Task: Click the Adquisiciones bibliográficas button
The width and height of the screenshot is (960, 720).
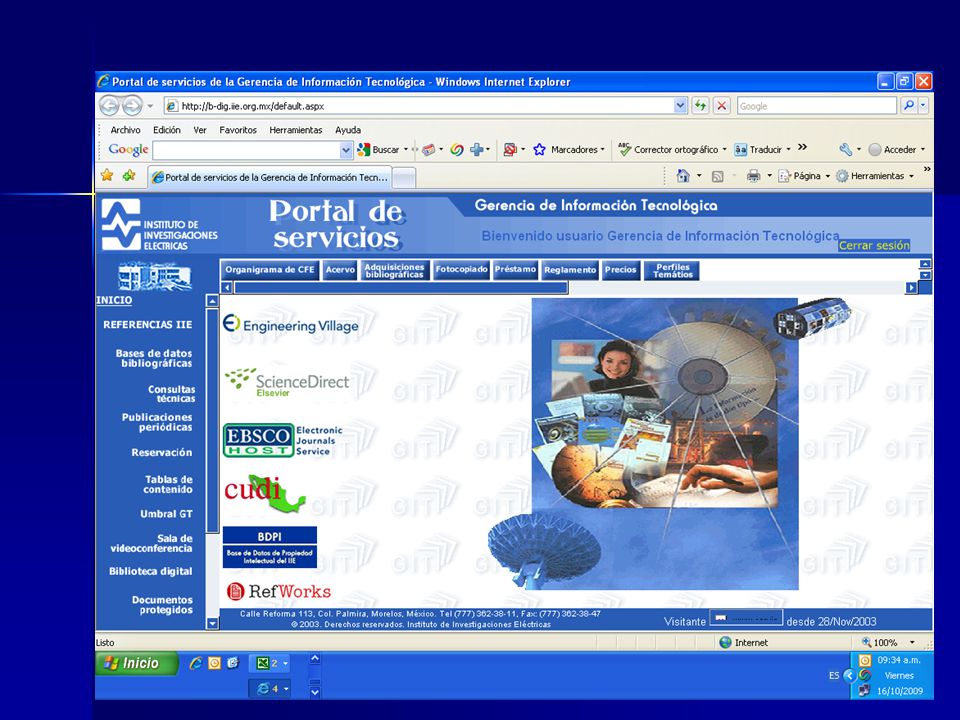Action: [394, 270]
